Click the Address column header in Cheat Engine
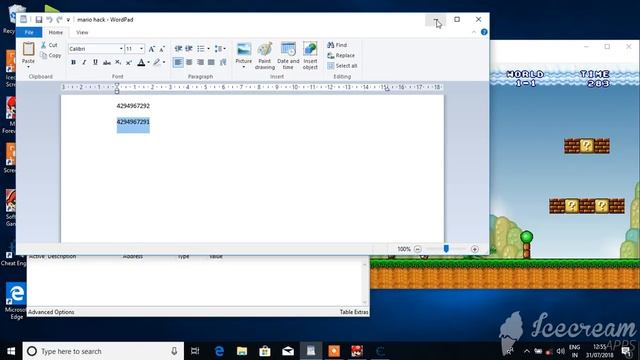 (x=133, y=256)
